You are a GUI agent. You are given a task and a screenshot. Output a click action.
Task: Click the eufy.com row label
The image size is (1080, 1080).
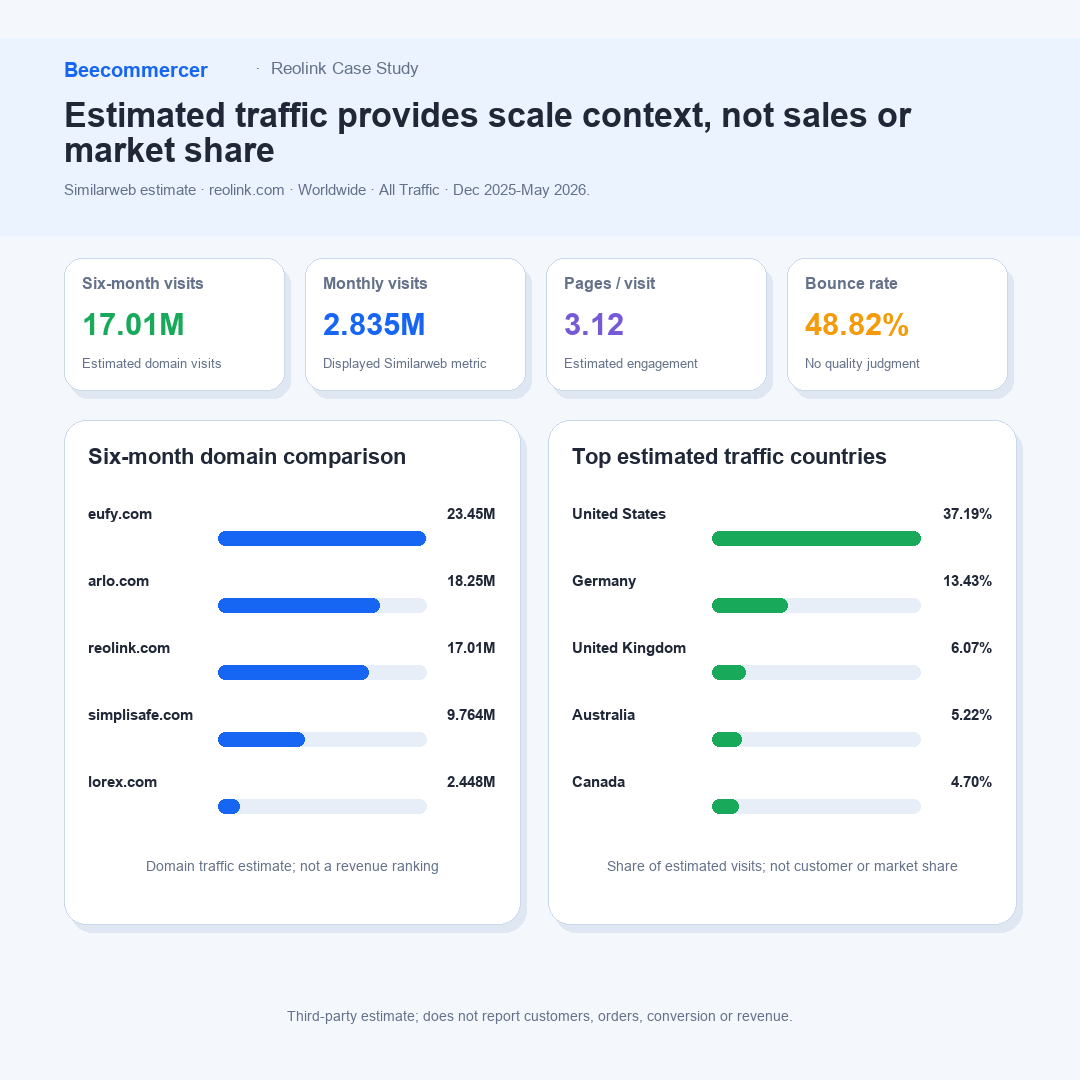pyautogui.click(x=120, y=514)
